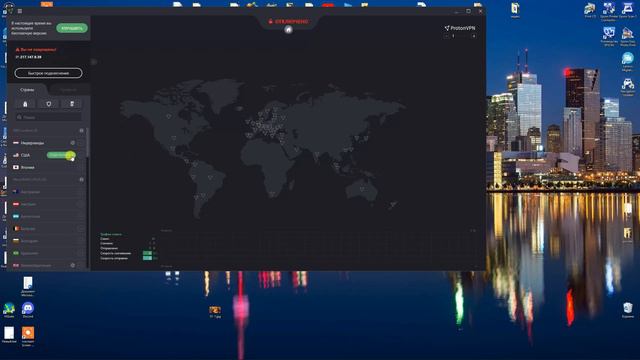Switch to the Profiles tab
The height and width of the screenshot is (360, 640).
[x=68, y=89]
